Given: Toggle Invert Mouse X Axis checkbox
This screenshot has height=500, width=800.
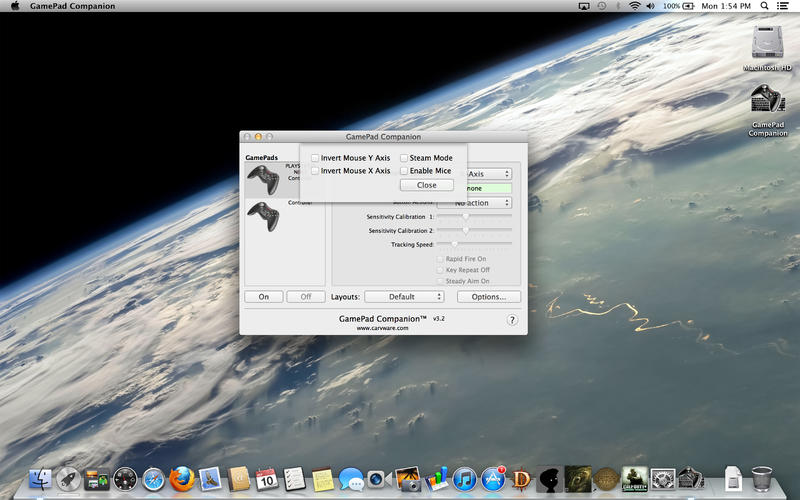Looking at the screenshot, I should [315, 171].
